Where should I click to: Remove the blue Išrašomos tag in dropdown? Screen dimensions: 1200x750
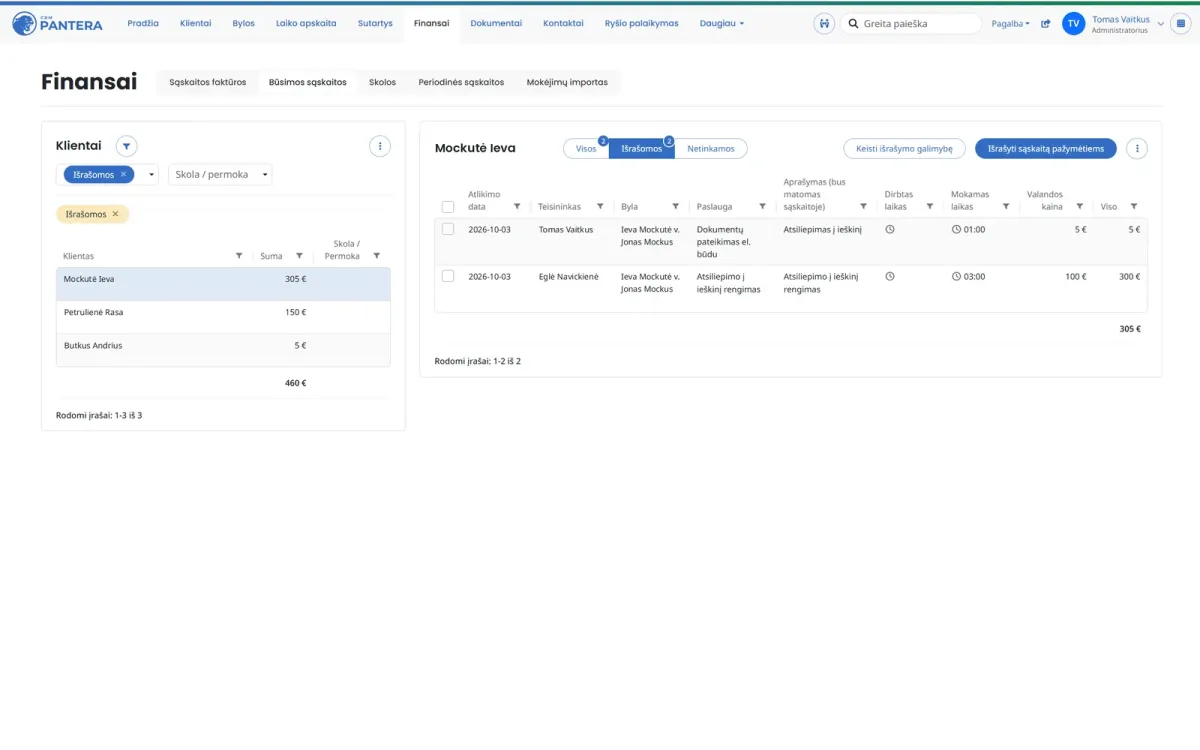(123, 174)
